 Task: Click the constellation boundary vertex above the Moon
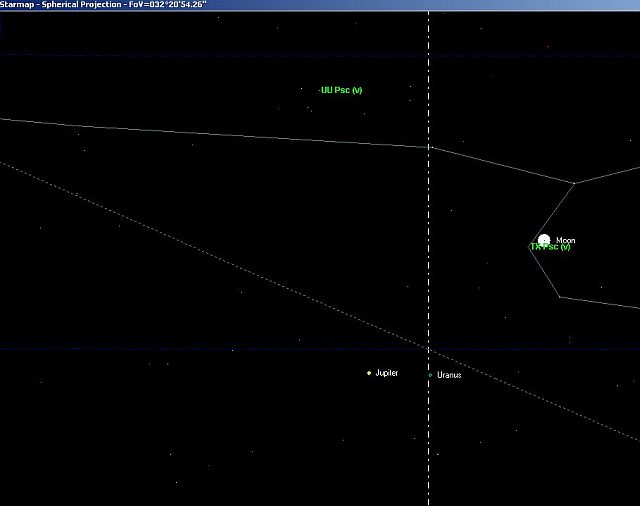574,183
